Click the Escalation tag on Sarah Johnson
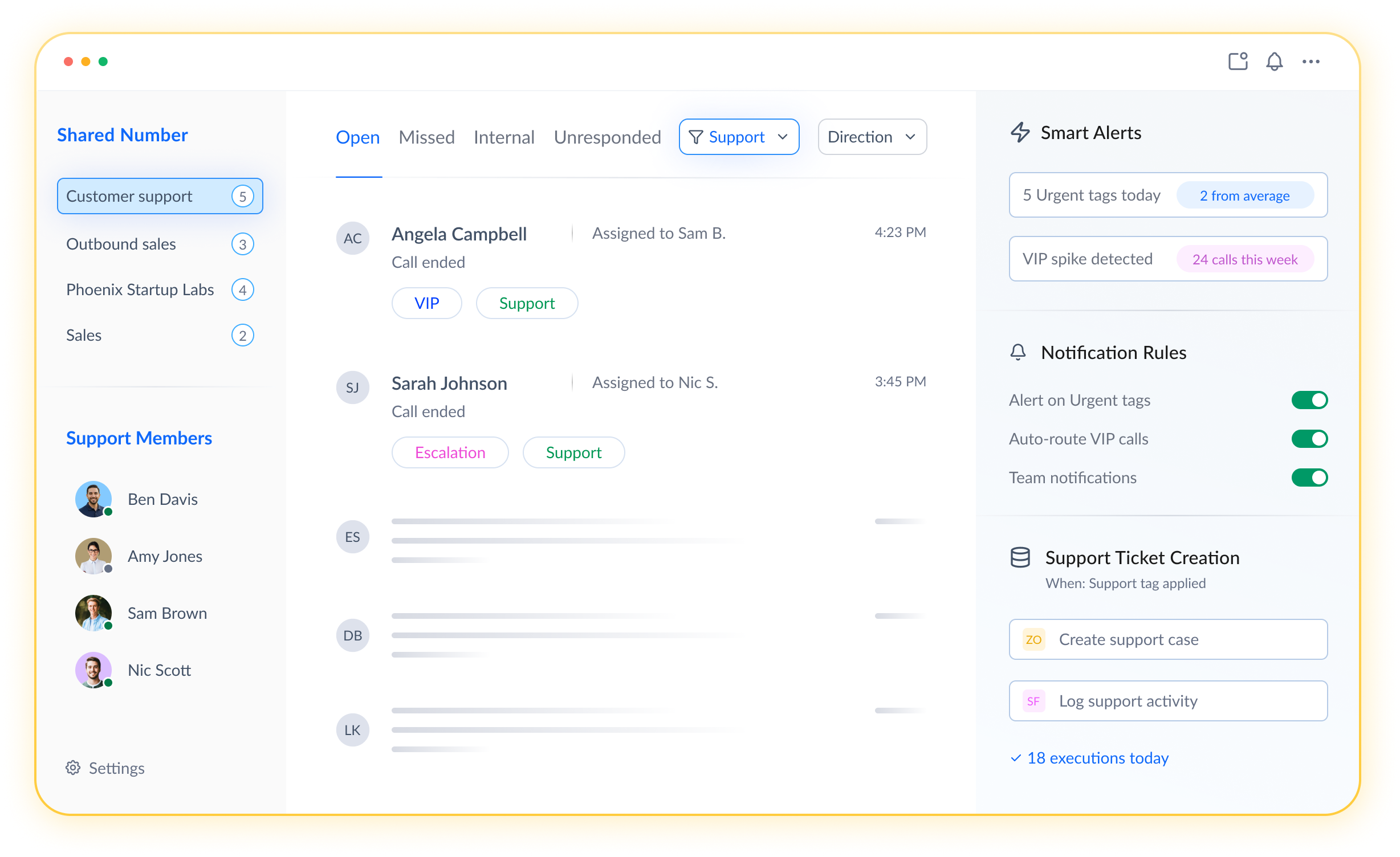1400x857 pixels. pos(450,452)
